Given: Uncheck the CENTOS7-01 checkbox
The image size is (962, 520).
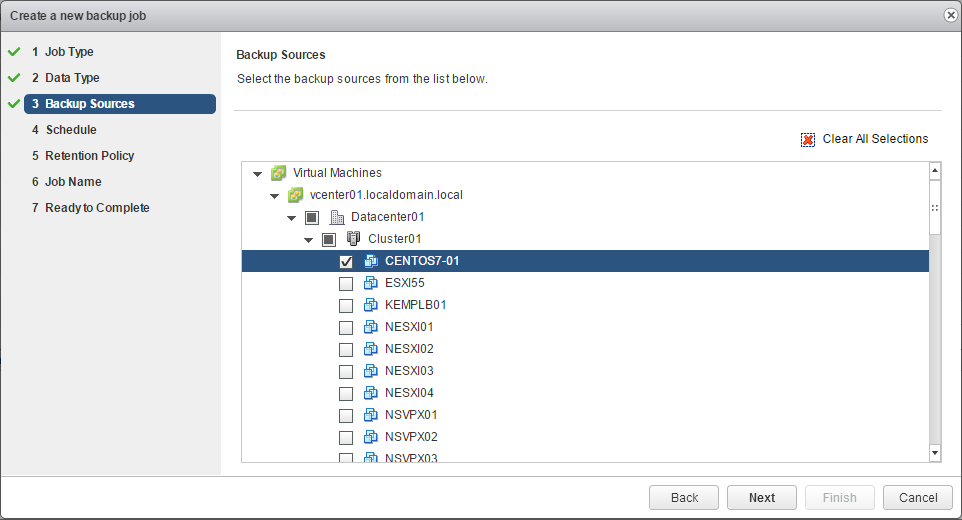Looking at the screenshot, I should coord(346,261).
